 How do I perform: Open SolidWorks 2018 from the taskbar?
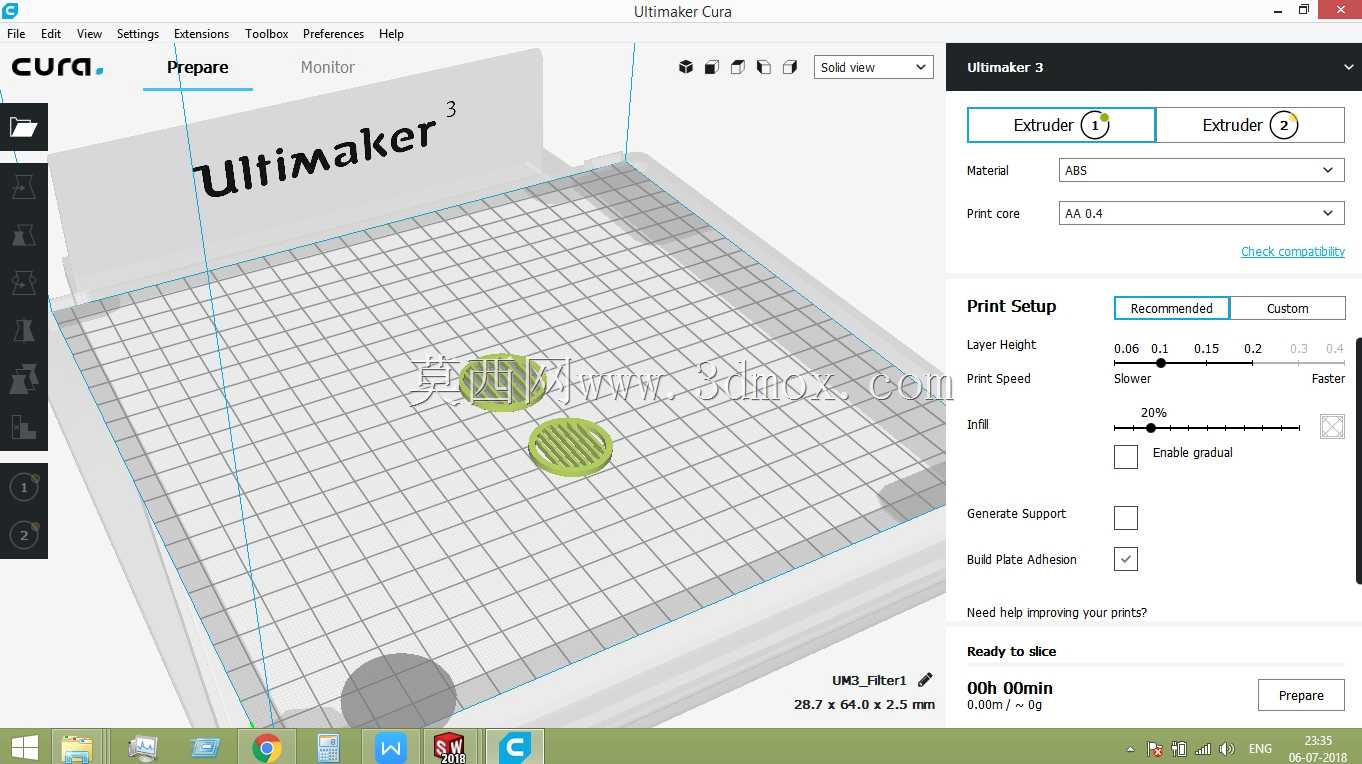[451, 747]
